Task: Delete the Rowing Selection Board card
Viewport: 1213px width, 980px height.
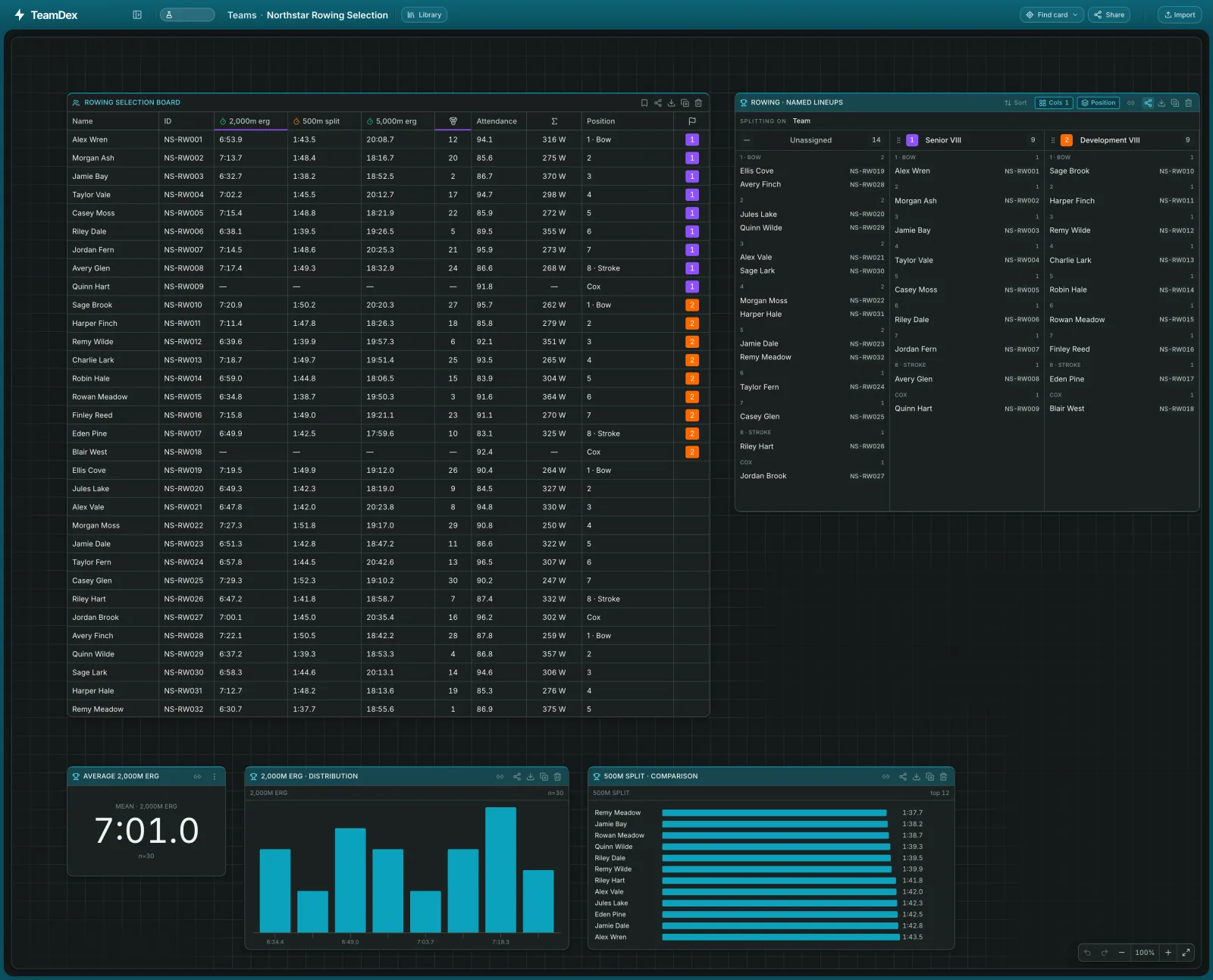Action: point(699,103)
